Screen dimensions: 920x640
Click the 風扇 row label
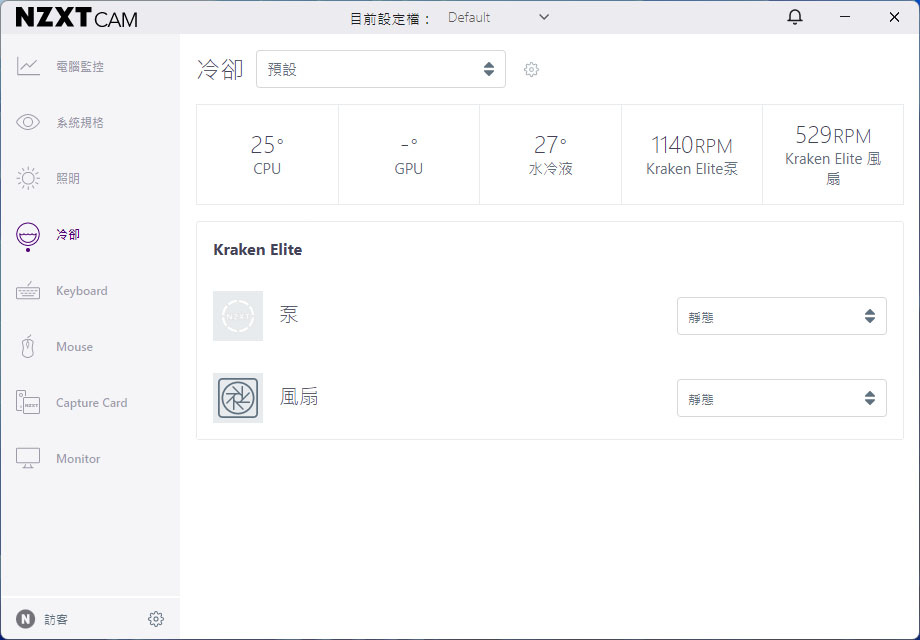pyautogui.click(x=299, y=397)
